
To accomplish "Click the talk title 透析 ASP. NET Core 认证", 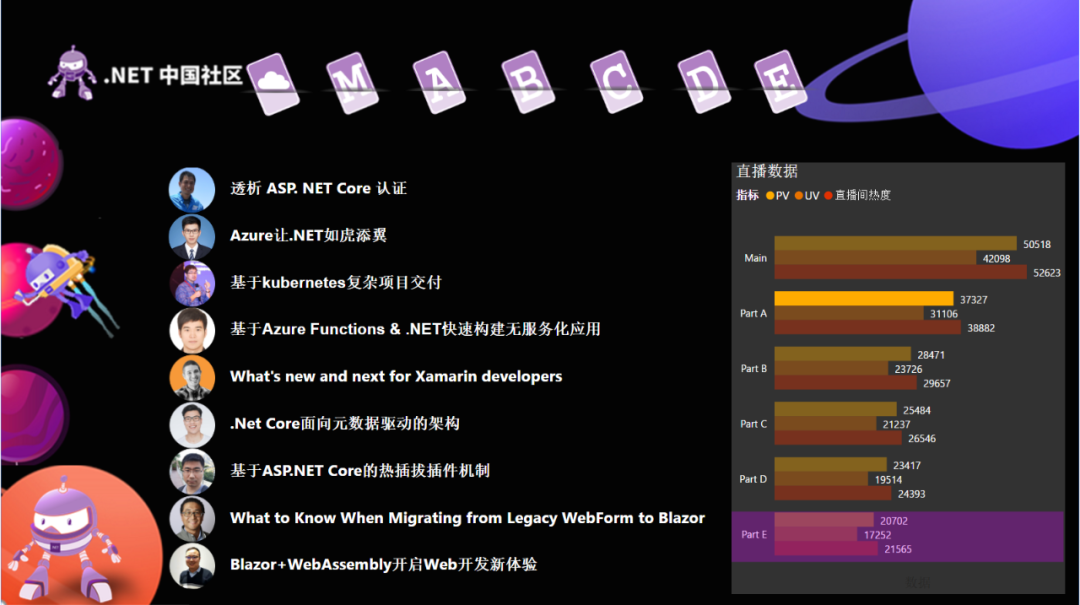I will click(x=318, y=189).
